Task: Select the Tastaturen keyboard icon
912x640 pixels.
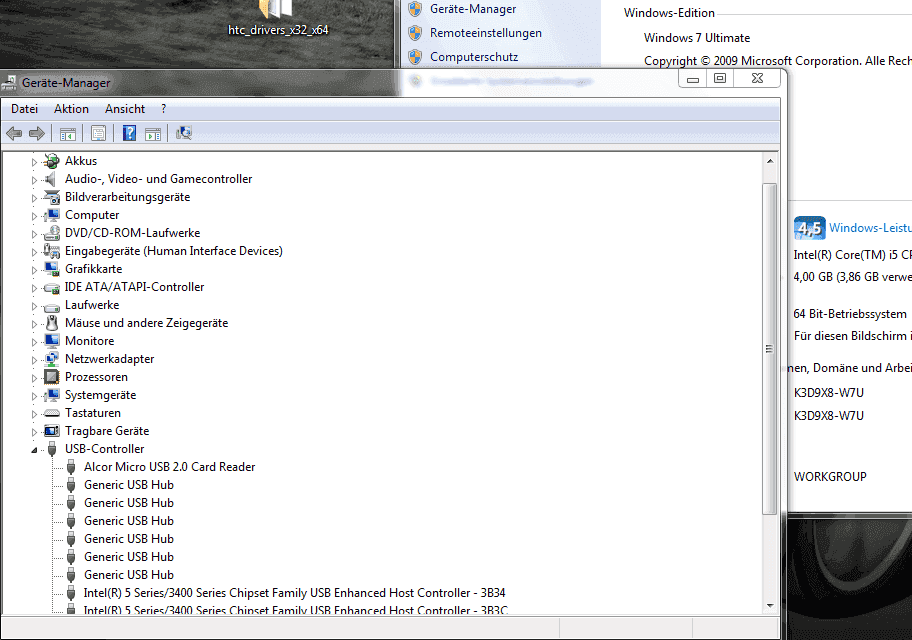Action: coord(52,413)
